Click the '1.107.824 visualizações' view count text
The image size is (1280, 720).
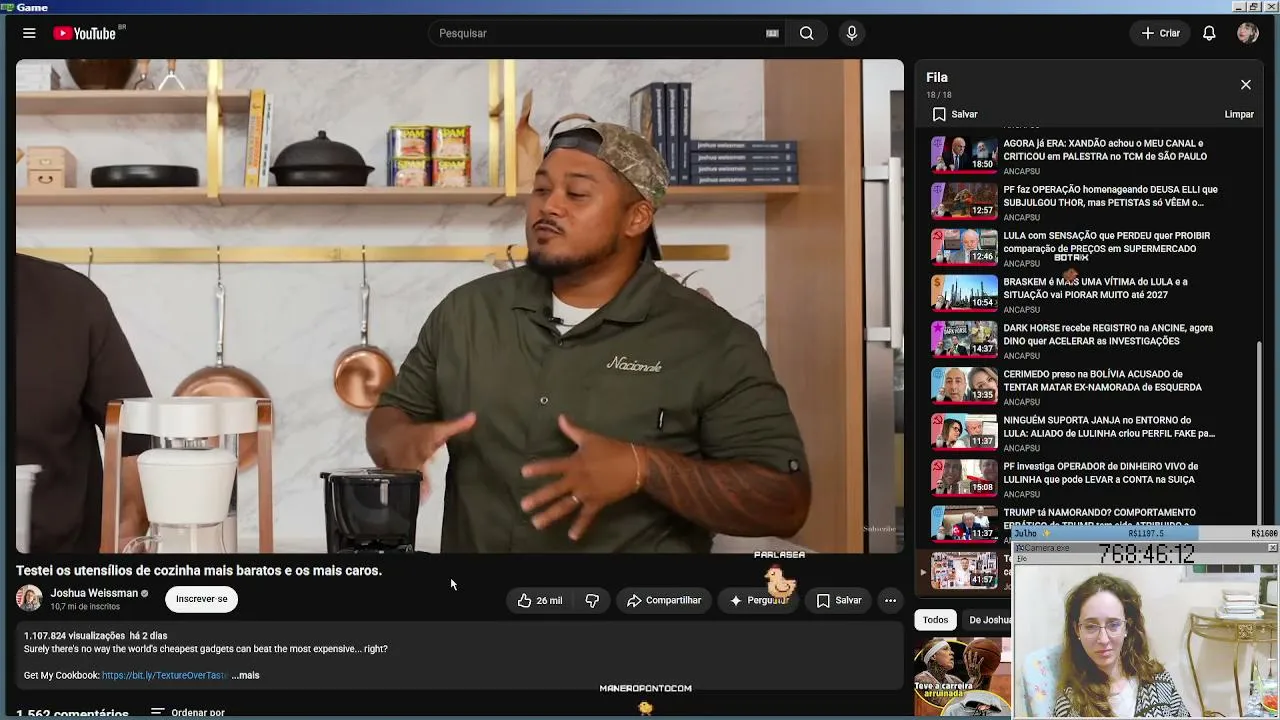click(x=74, y=636)
